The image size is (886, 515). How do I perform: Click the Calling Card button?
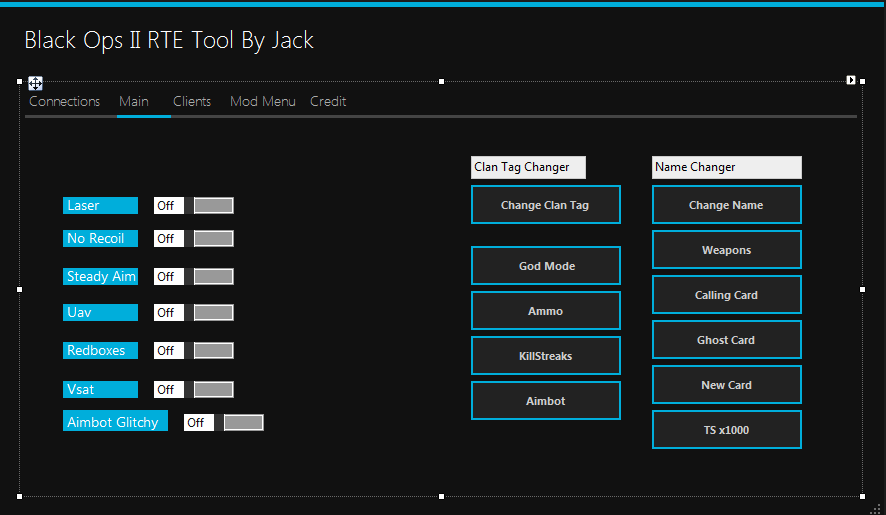727,295
